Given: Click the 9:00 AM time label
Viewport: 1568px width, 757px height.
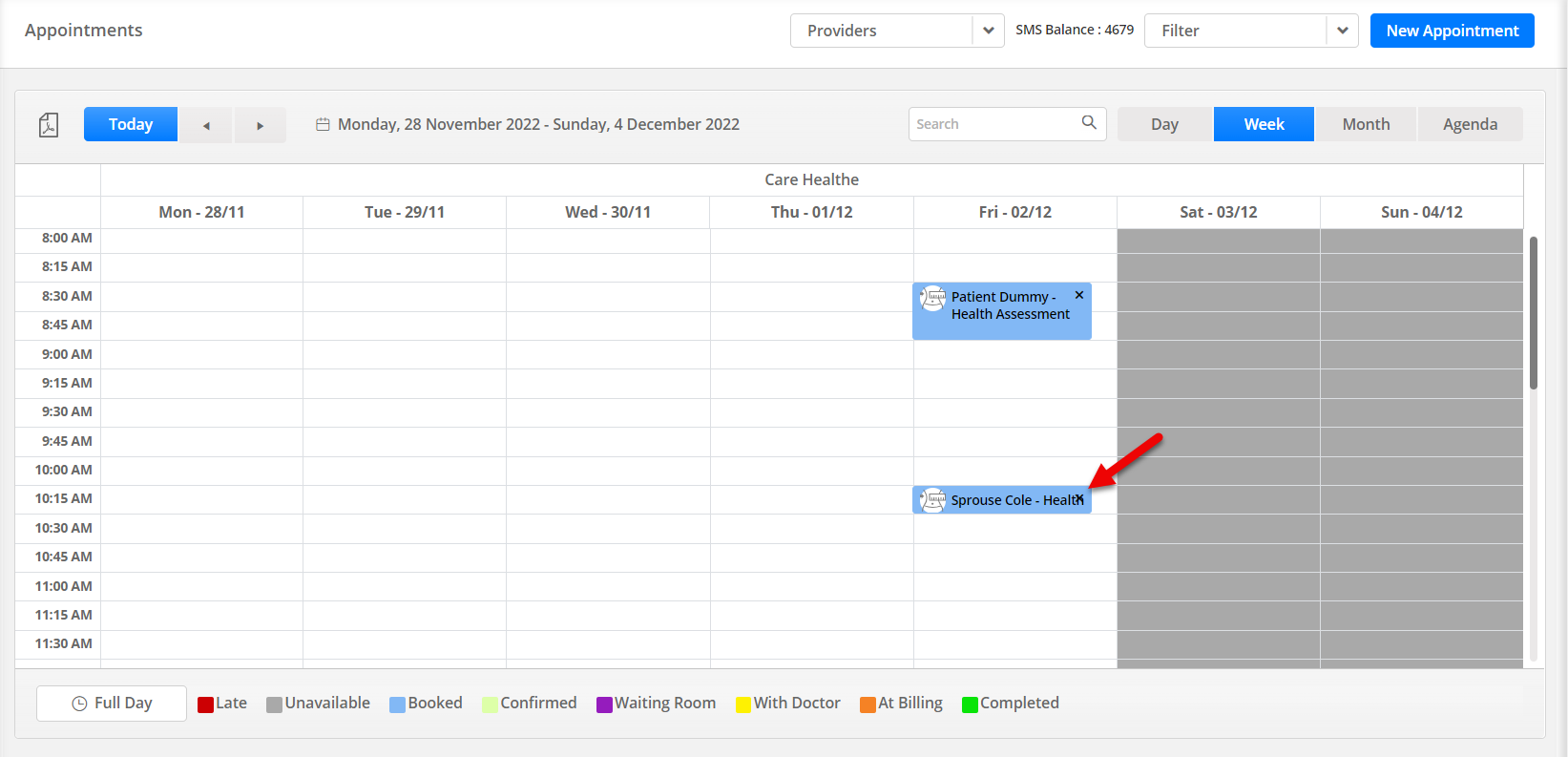Looking at the screenshot, I should click(x=67, y=354).
